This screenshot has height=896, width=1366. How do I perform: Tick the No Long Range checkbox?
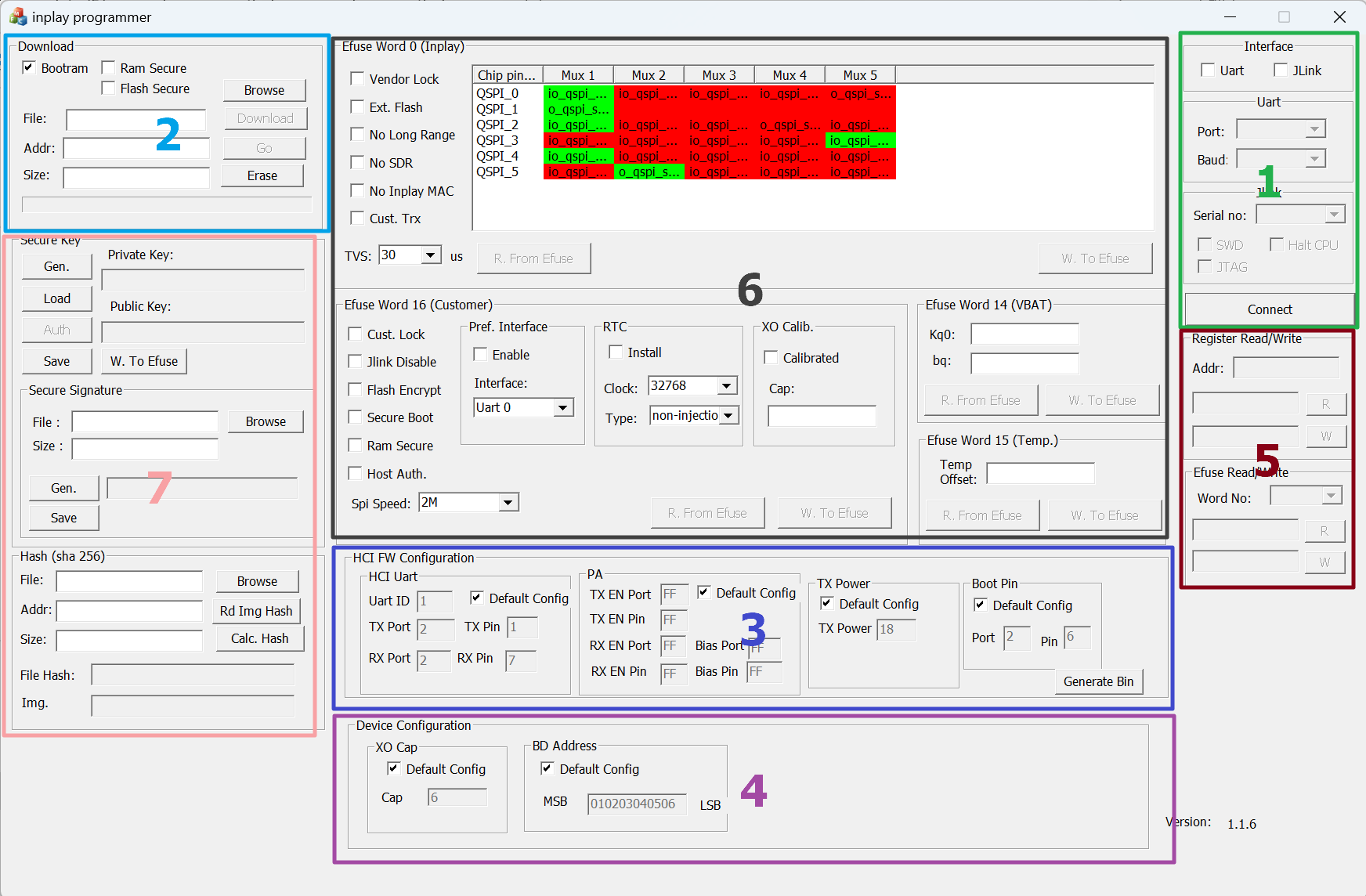click(357, 134)
